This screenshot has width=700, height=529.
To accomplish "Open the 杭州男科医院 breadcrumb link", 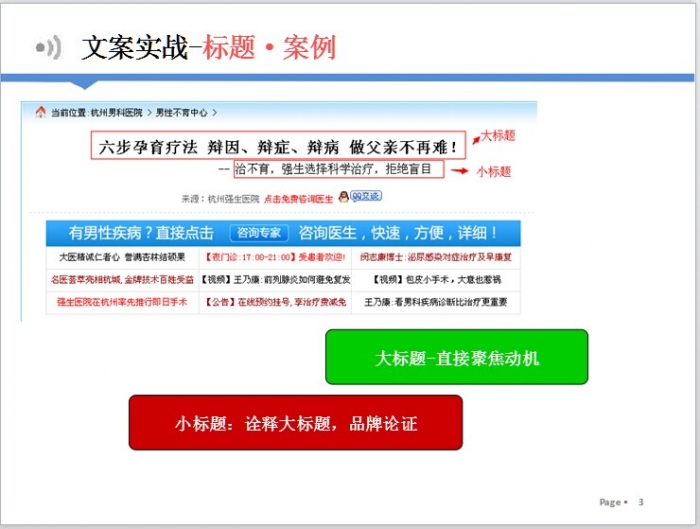I will [116, 113].
